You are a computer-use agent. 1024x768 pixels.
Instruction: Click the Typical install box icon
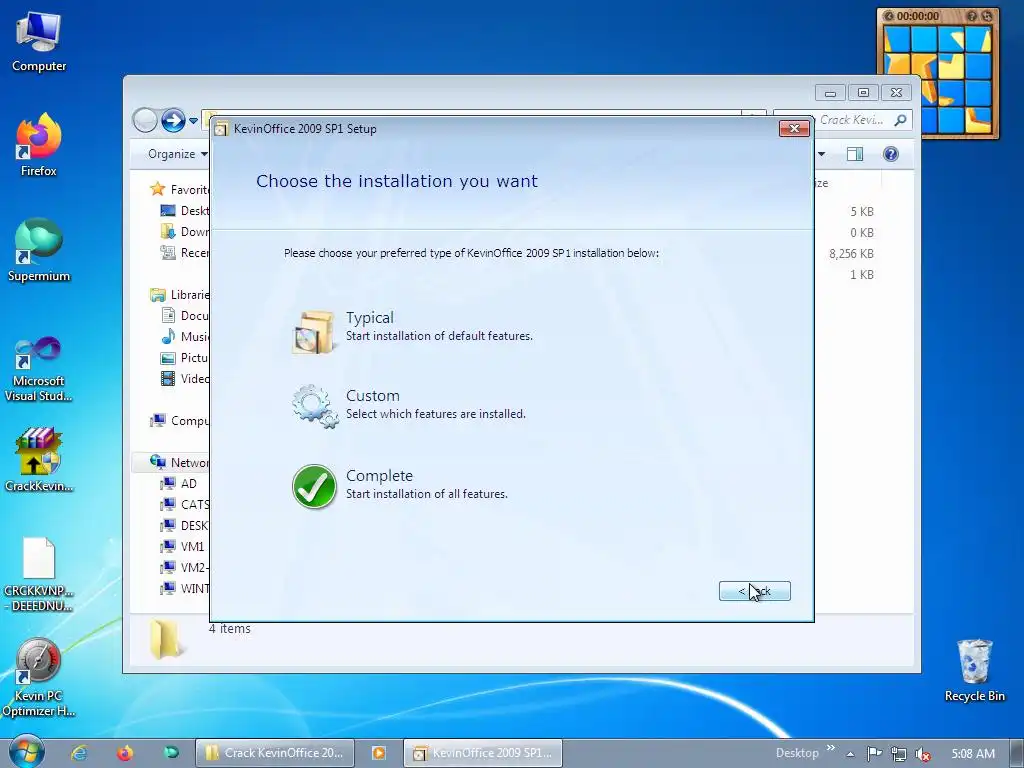[x=313, y=332]
